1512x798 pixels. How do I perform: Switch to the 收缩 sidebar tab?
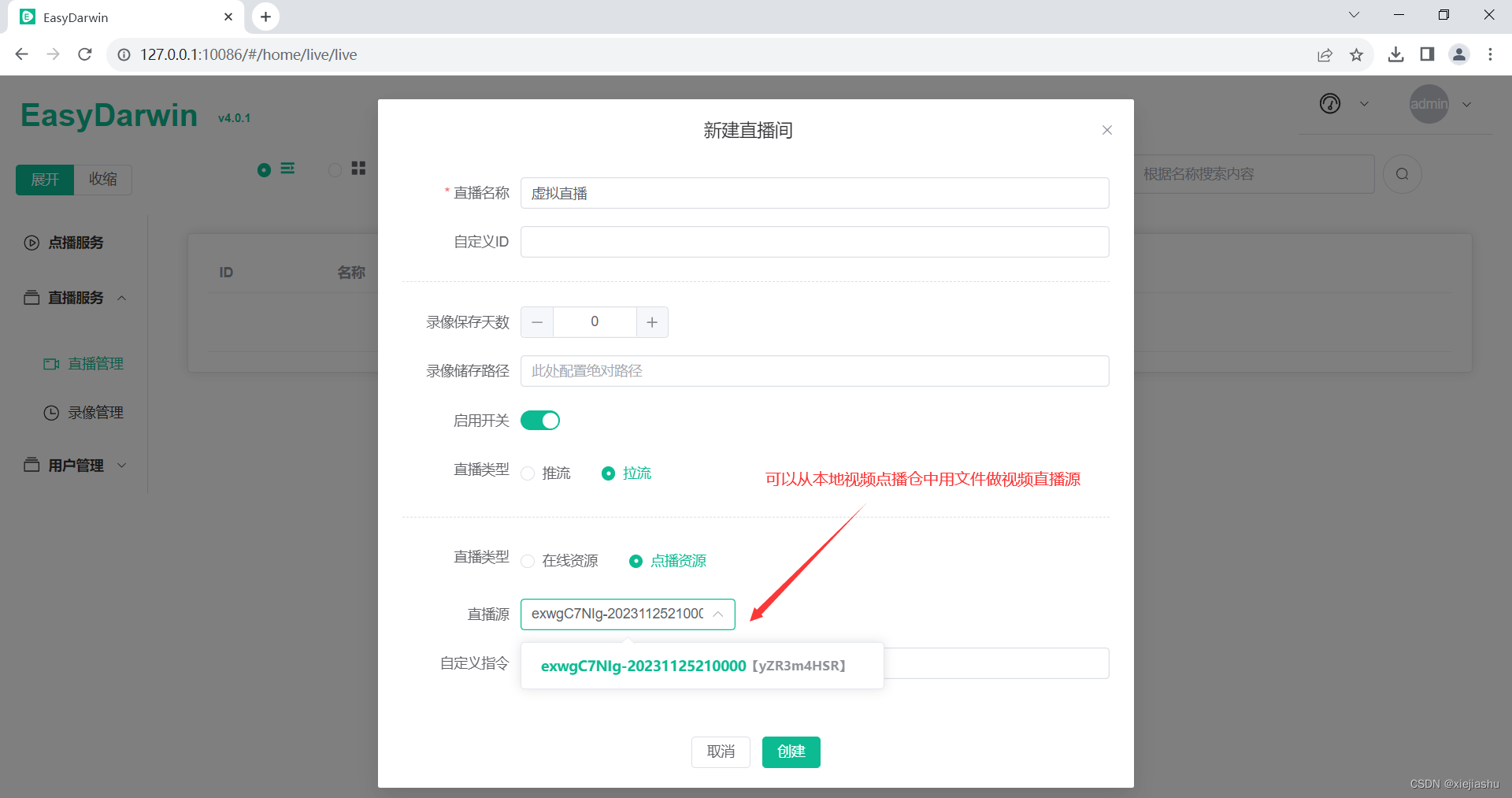102,179
